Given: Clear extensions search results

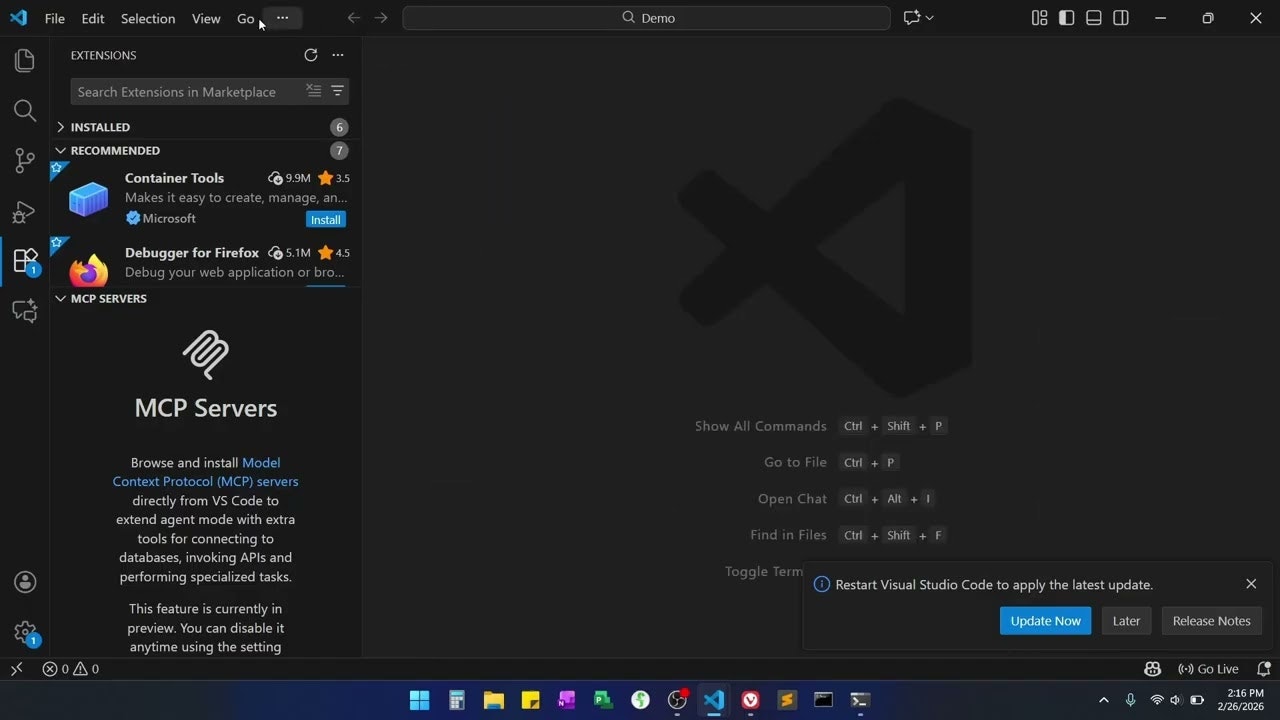Looking at the screenshot, I should tap(314, 91).
